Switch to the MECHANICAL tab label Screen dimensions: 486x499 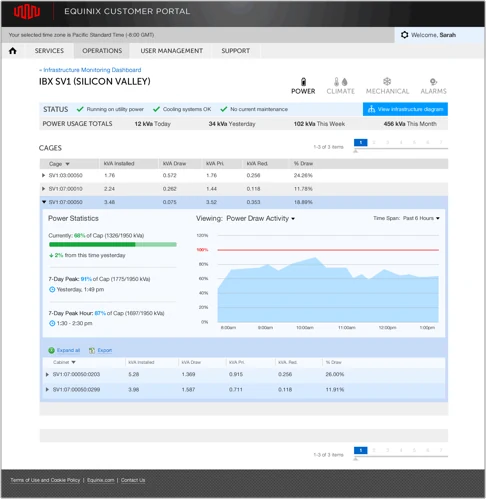pos(387,91)
